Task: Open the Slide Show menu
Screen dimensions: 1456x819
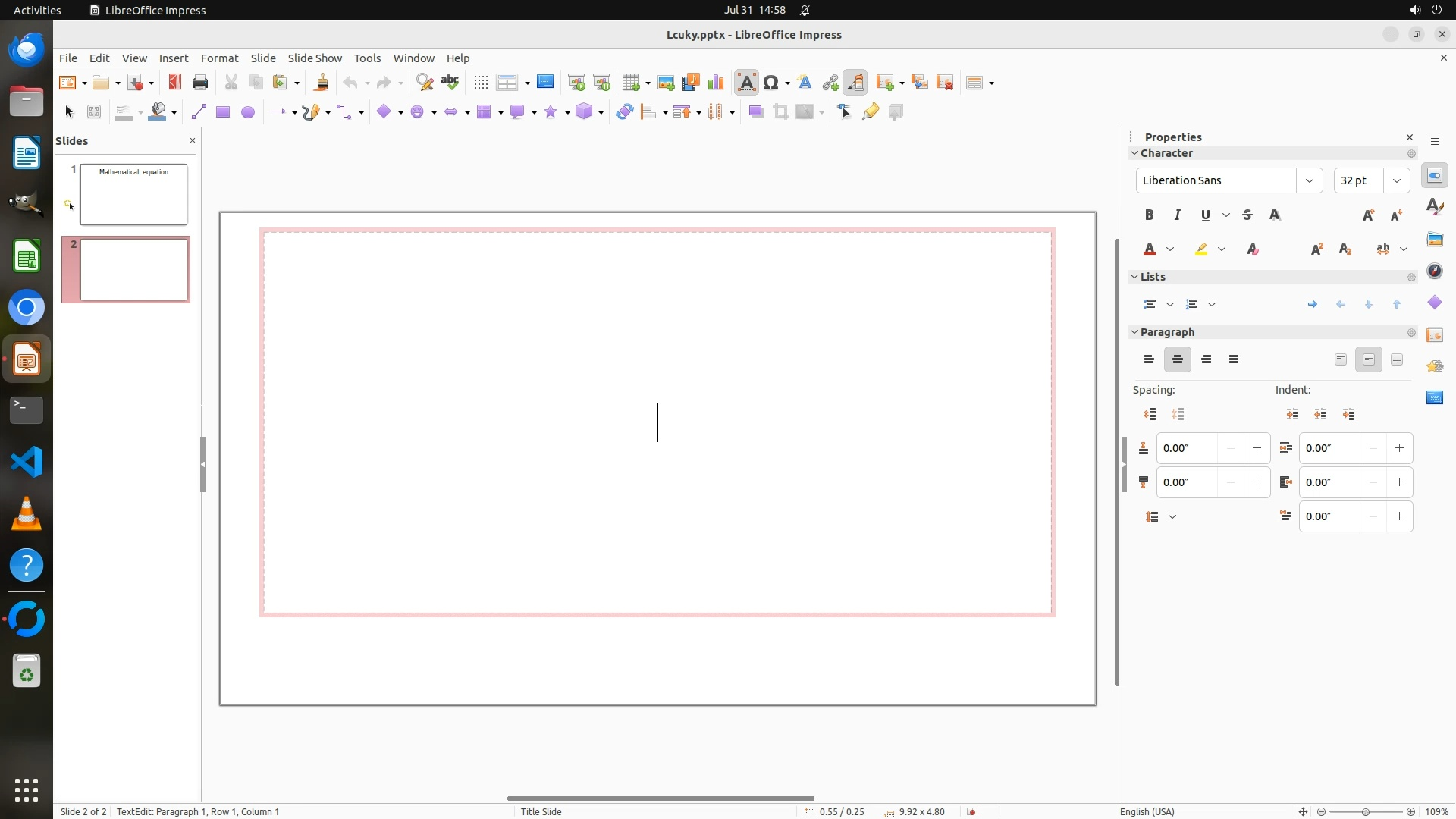Action: (315, 58)
